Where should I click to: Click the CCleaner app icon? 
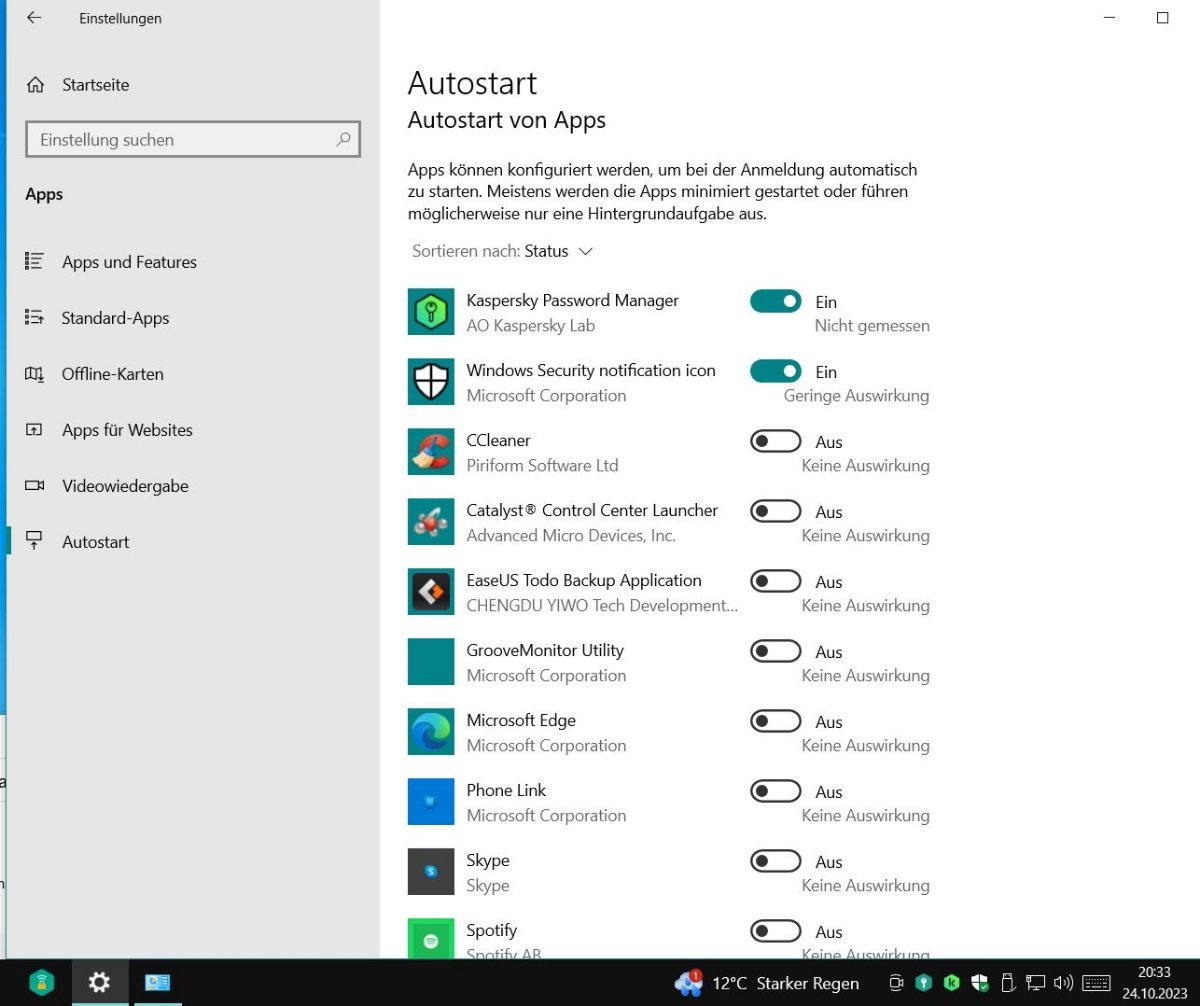point(431,452)
